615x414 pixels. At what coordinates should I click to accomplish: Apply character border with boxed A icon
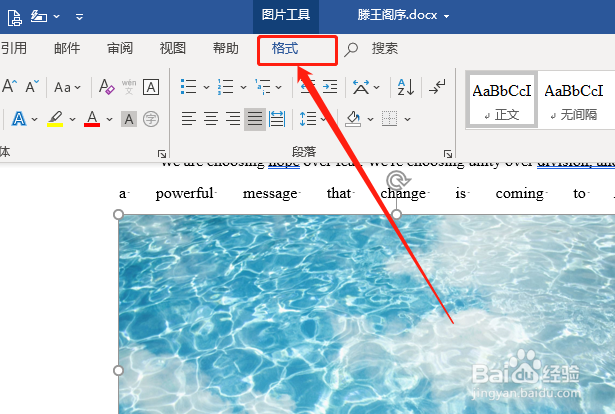[151, 87]
